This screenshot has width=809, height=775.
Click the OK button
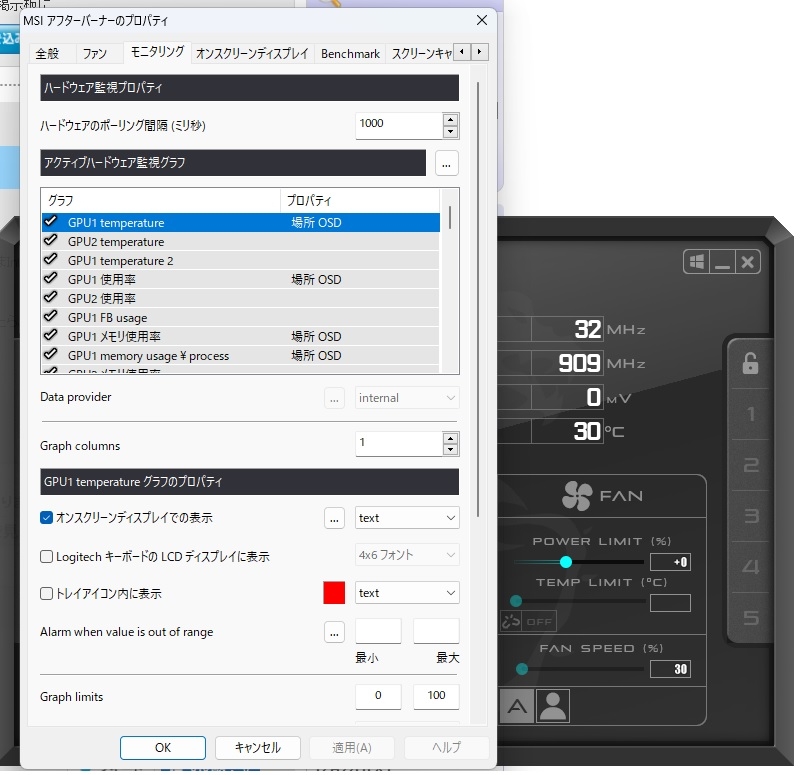(163, 748)
